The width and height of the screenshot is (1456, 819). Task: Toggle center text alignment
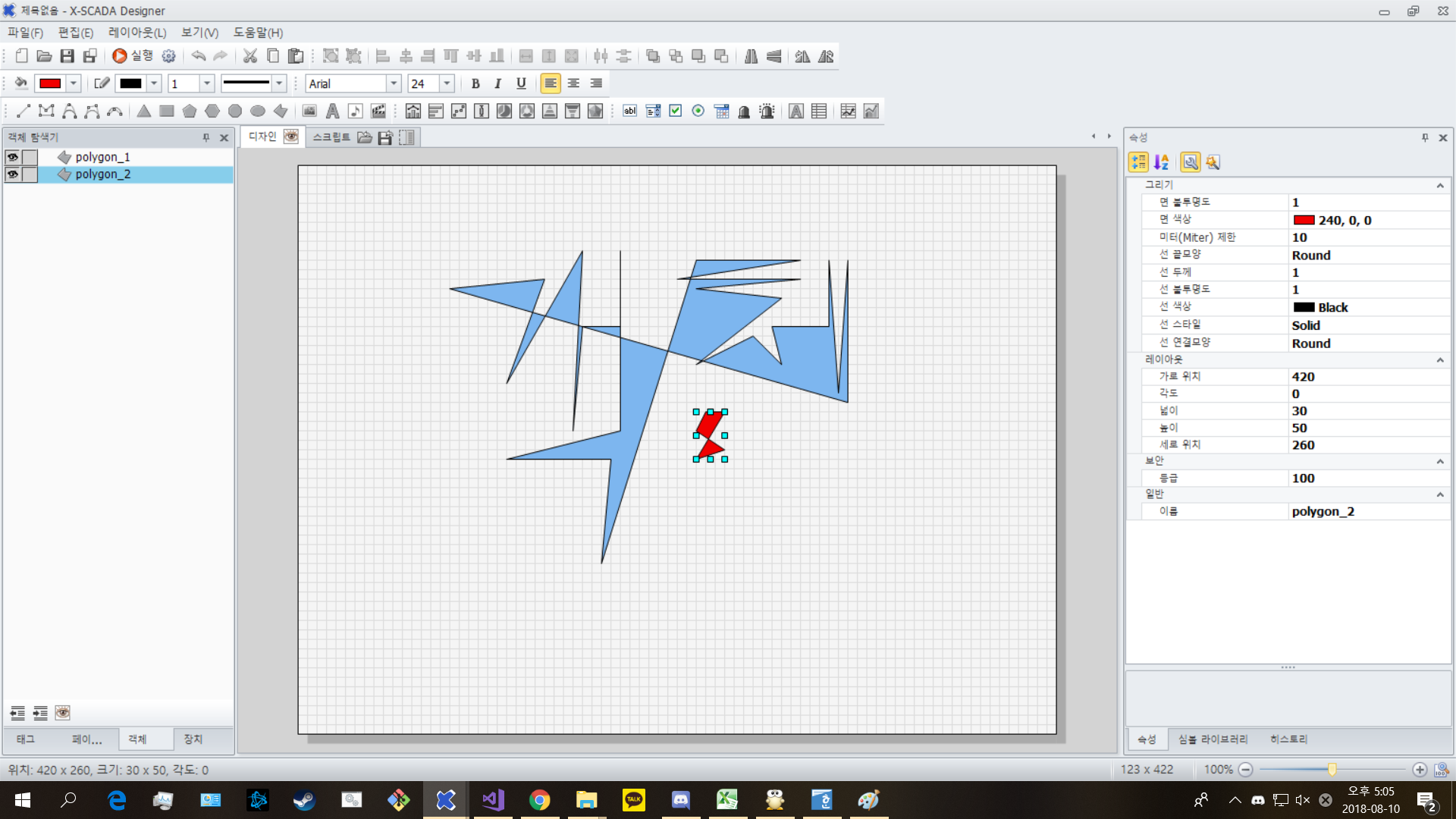pyautogui.click(x=573, y=83)
